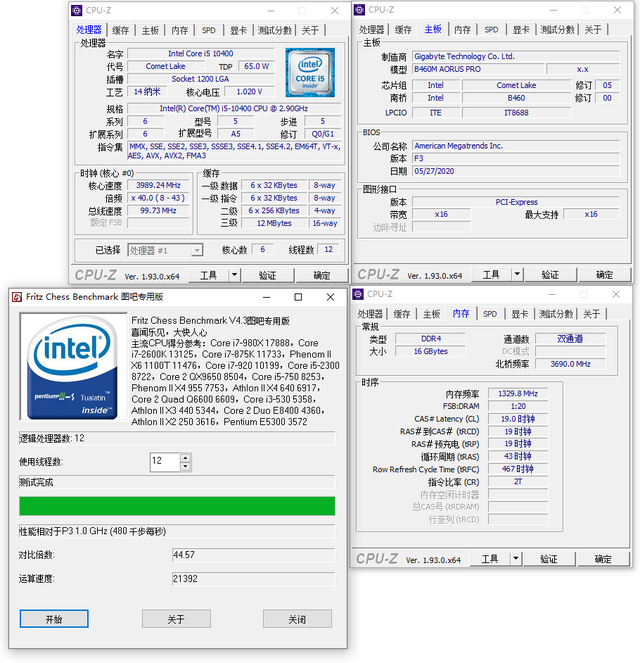
Task: Switch to 缓存 tab in processor window
Action: point(120,30)
